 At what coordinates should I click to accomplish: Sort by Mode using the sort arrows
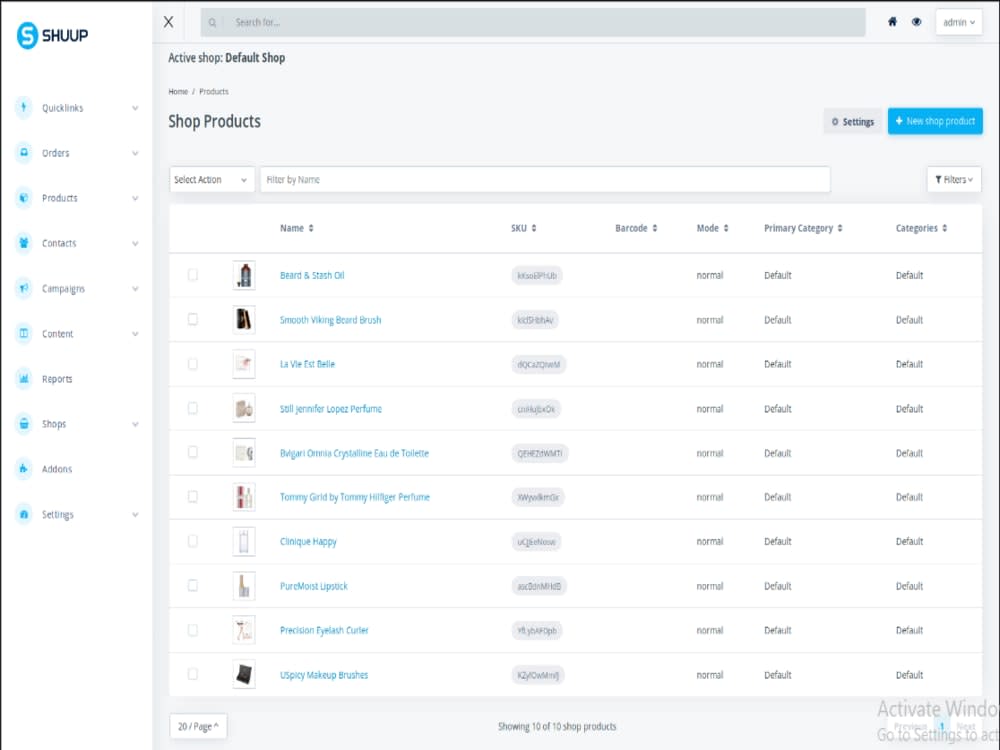[x=726, y=228]
